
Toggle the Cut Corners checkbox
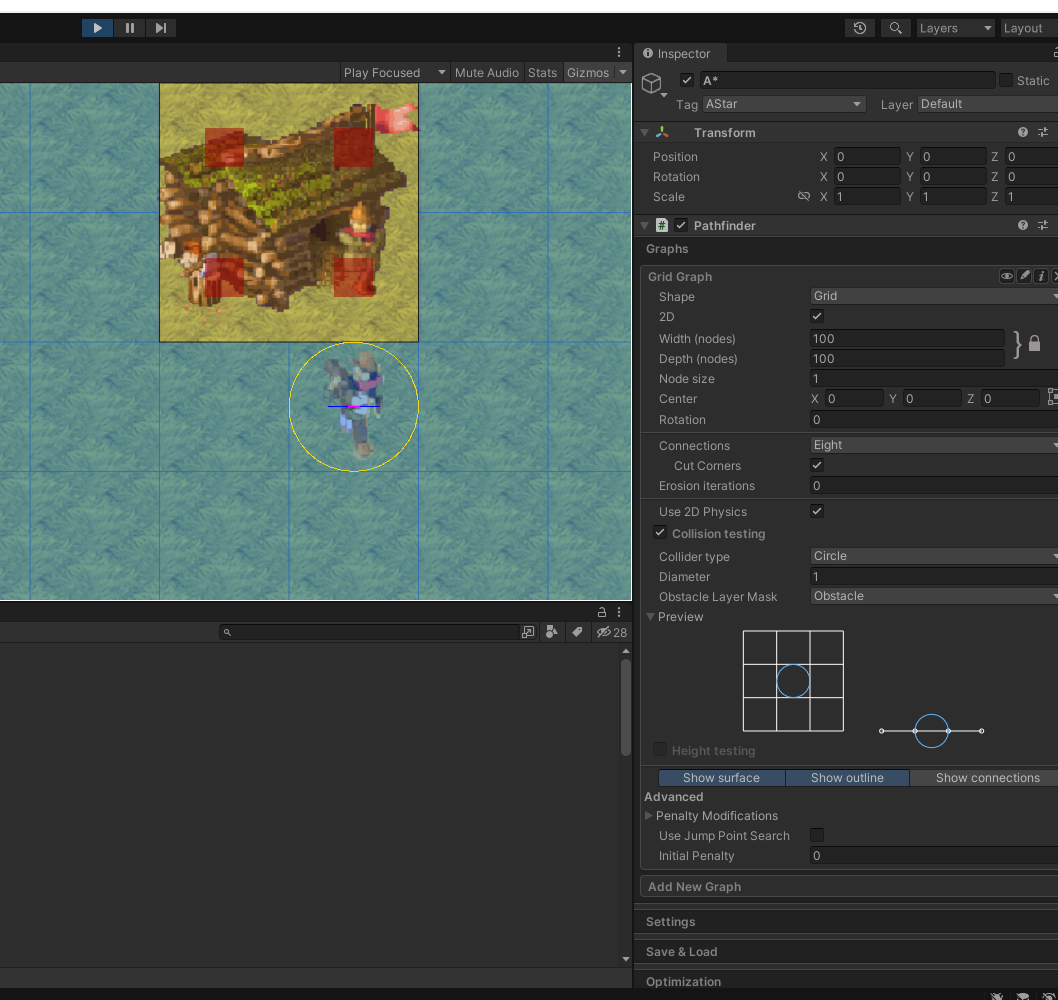click(x=816, y=466)
